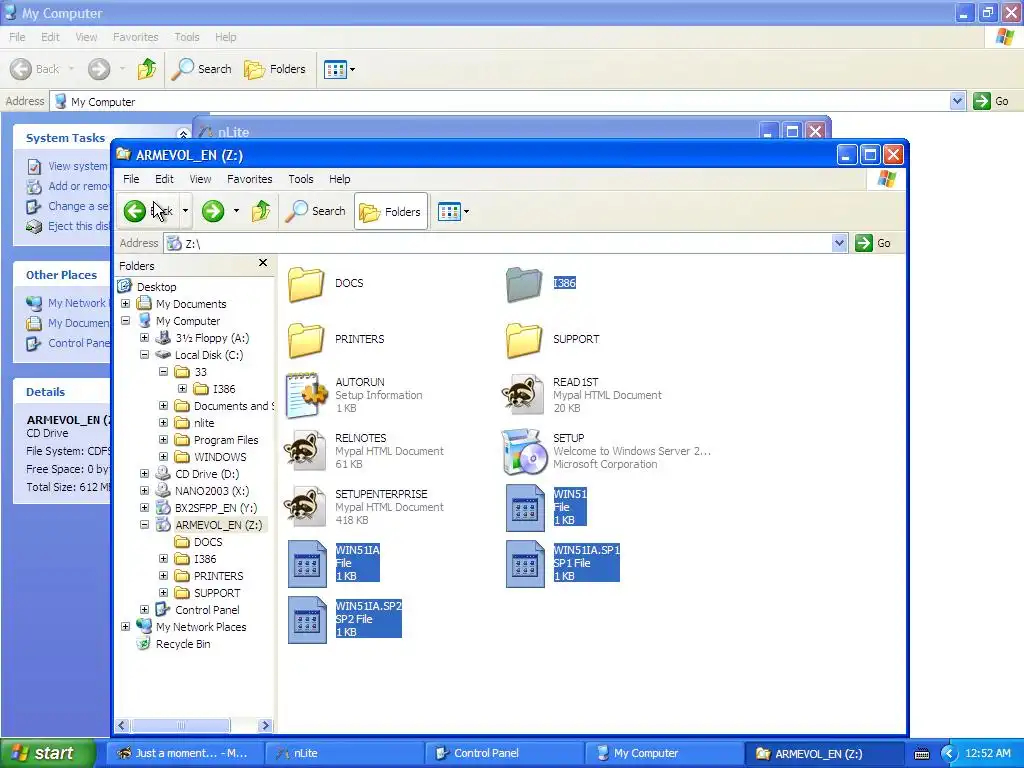Collapse folder 33 tree node
Viewport: 1024px width, 768px height.
pos(163,372)
